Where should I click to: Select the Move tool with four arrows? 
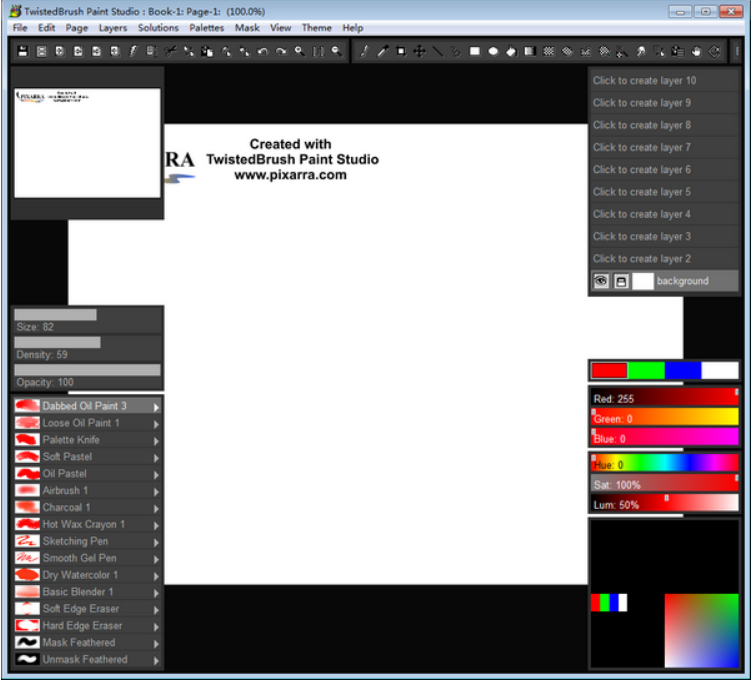(x=419, y=51)
